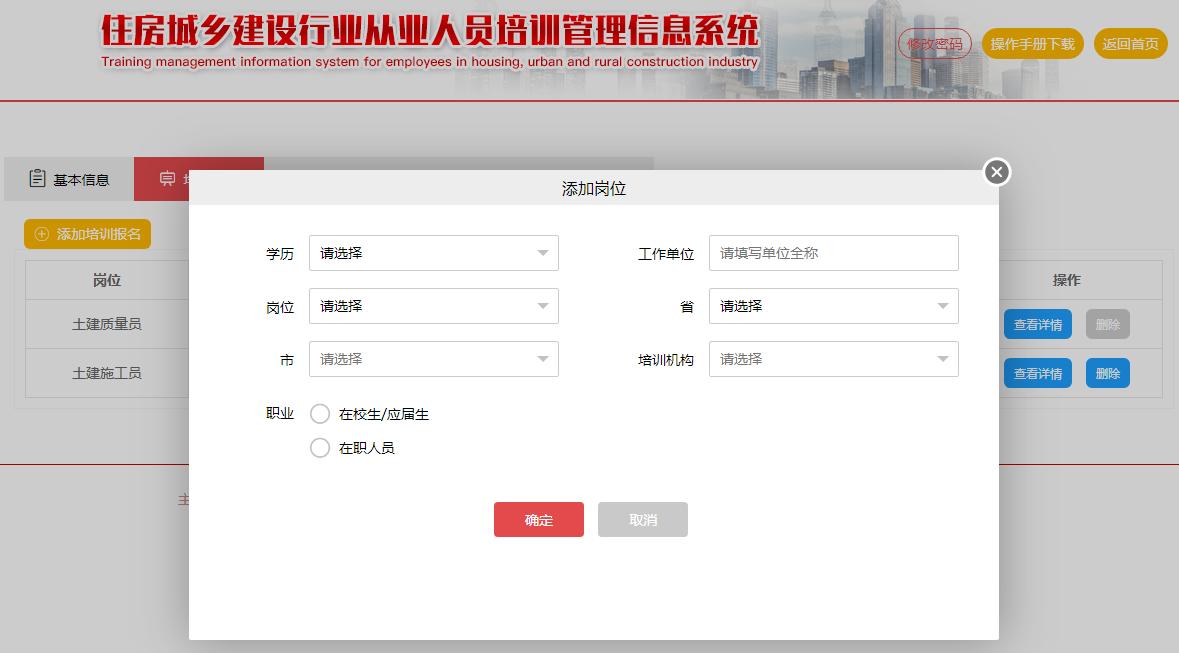The width and height of the screenshot is (1179, 653).
Task: Click the 修改密码 button in header
Action: tap(934, 44)
